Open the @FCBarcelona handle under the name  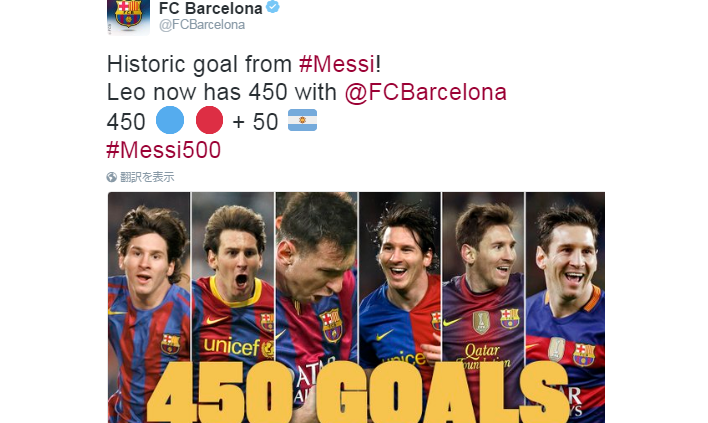(x=202, y=25)
